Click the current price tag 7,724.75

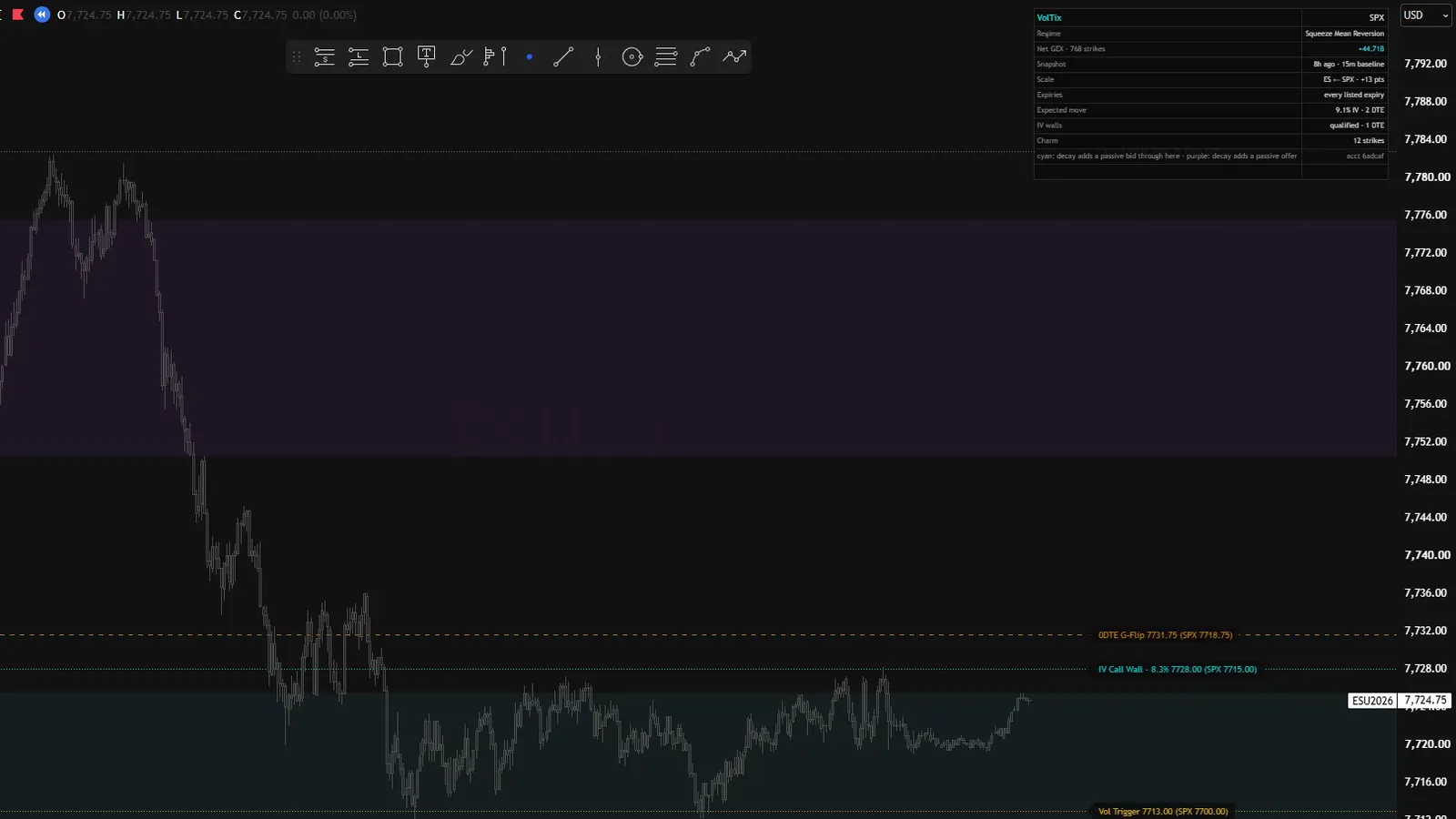tap(1425, 701)
